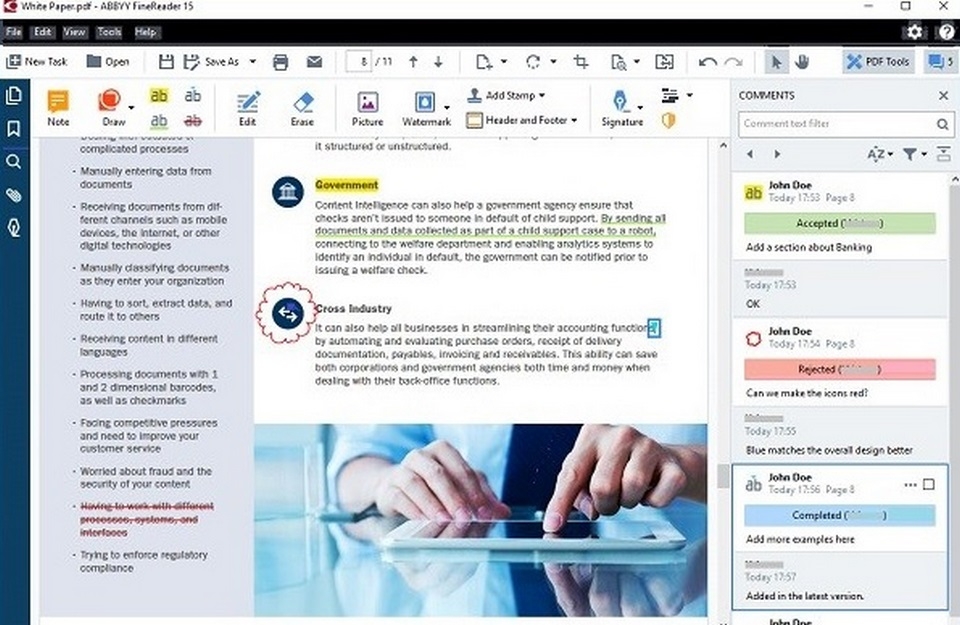Open the Digital Signatures sidebar panel
The width and height of the screenshot is (960, 625).
point(13,228)
